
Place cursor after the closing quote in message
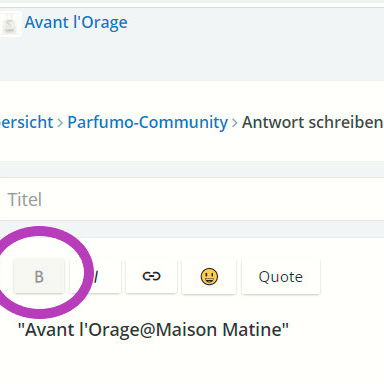[289, 330]
